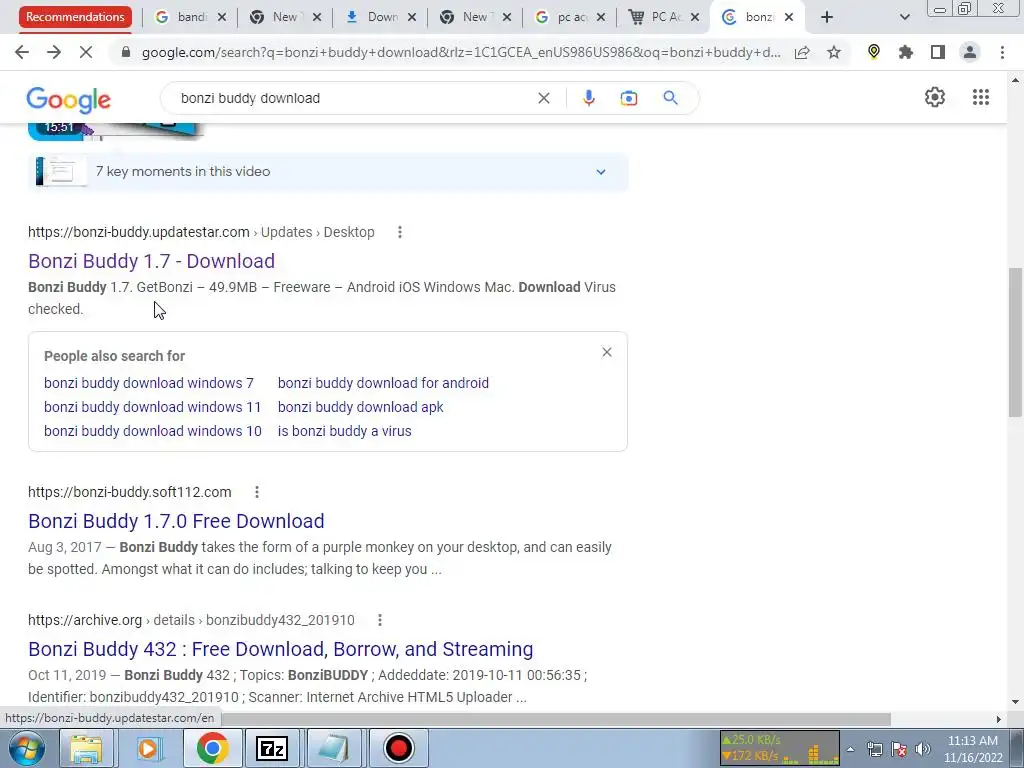Search bonzi buddy download windows 11
Viewport: 1024px width, 768px height.
152,407
